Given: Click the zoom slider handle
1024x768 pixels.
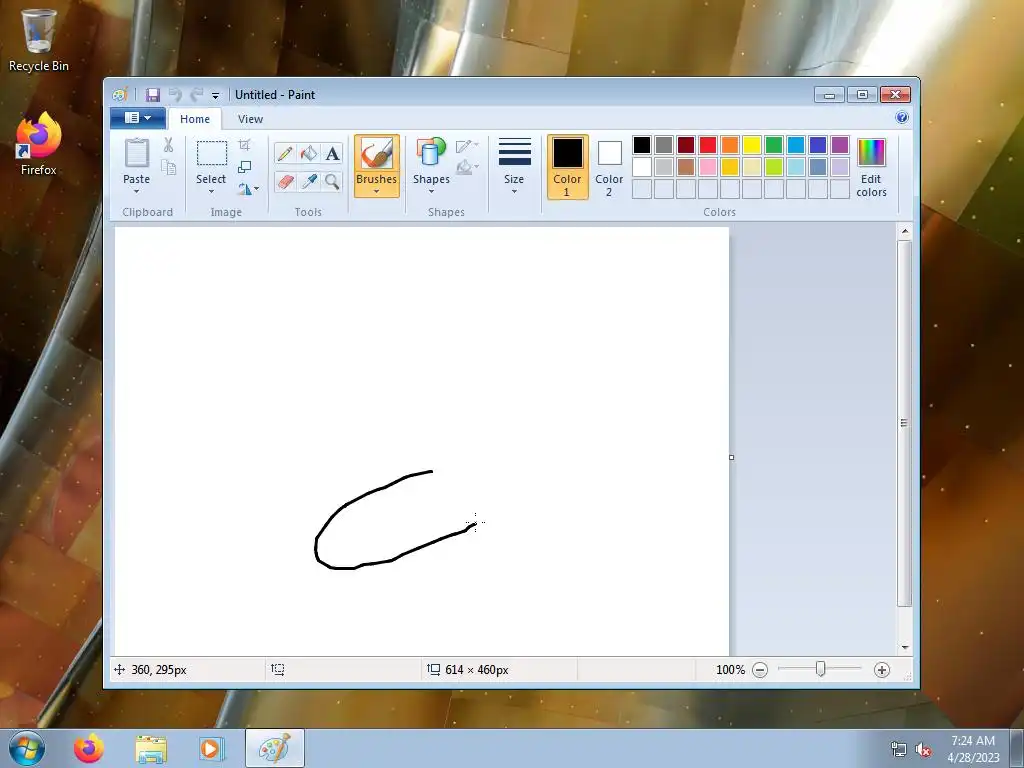Looking at the screenshot, I should click(820, 669).
